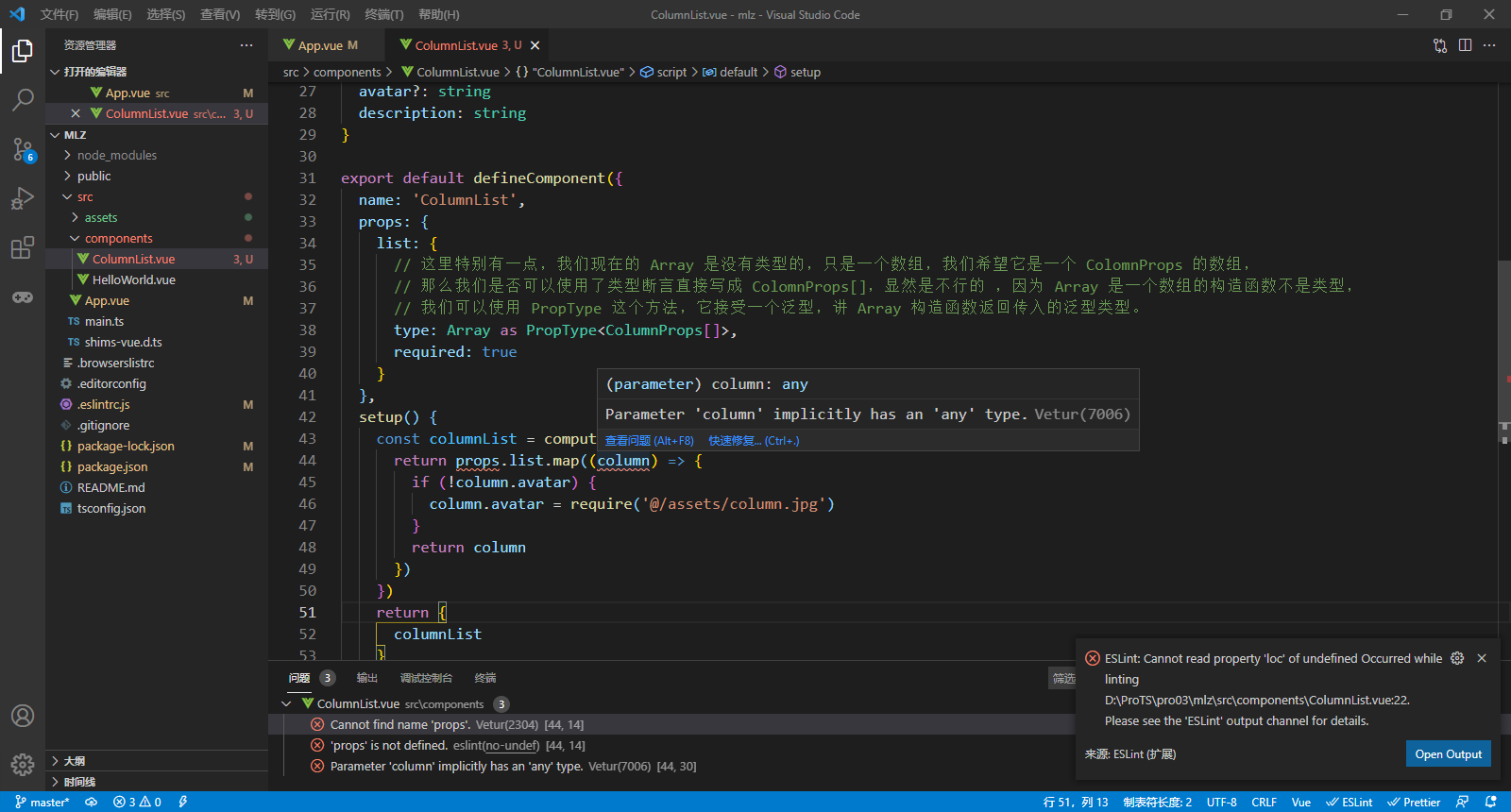
Task: Close ColumnList.vue in open editors list
Action: (x=76, y=113)
